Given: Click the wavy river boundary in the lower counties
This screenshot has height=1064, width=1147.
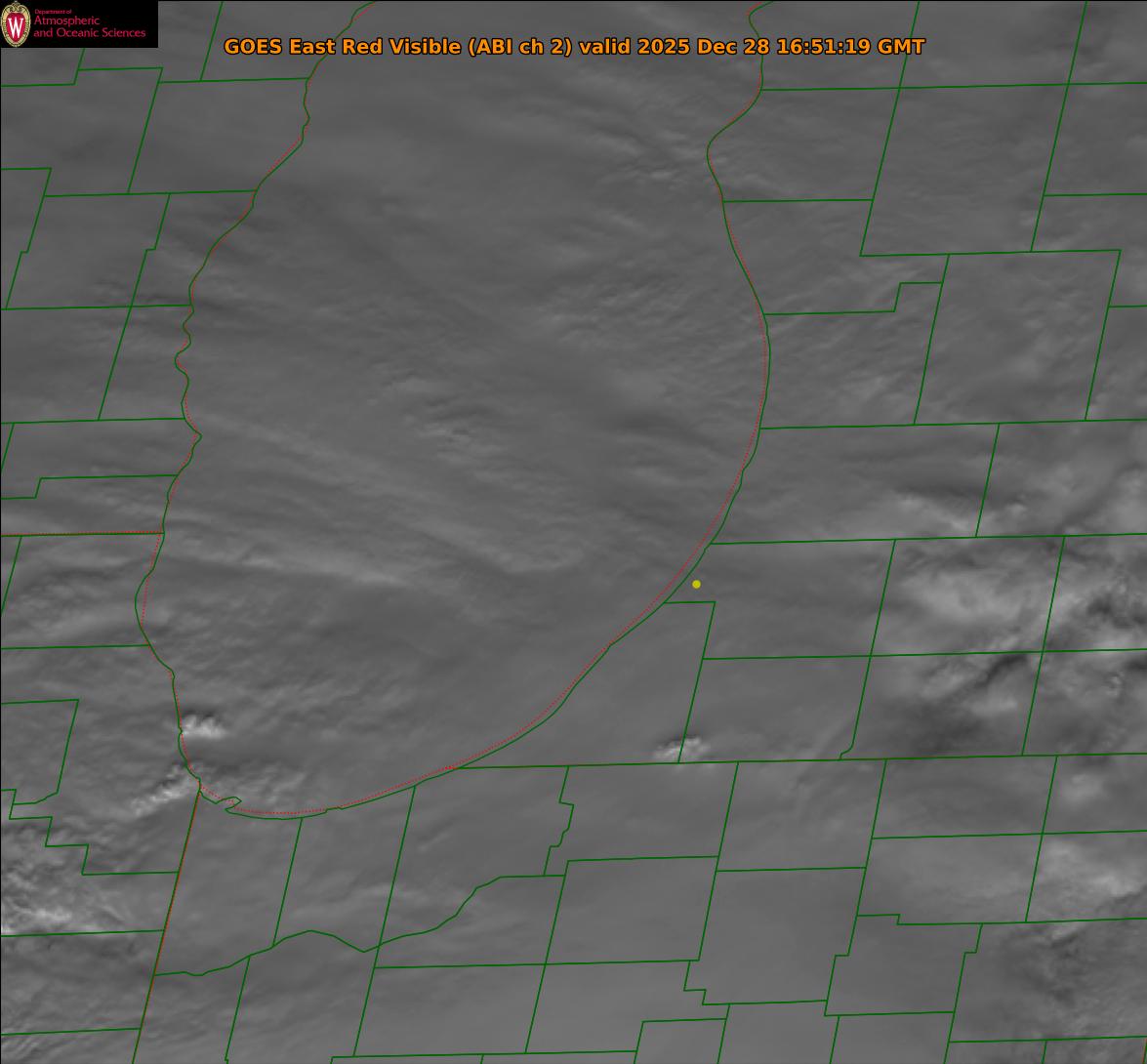Looking at the screenshot, I should [x=390, y=939].
